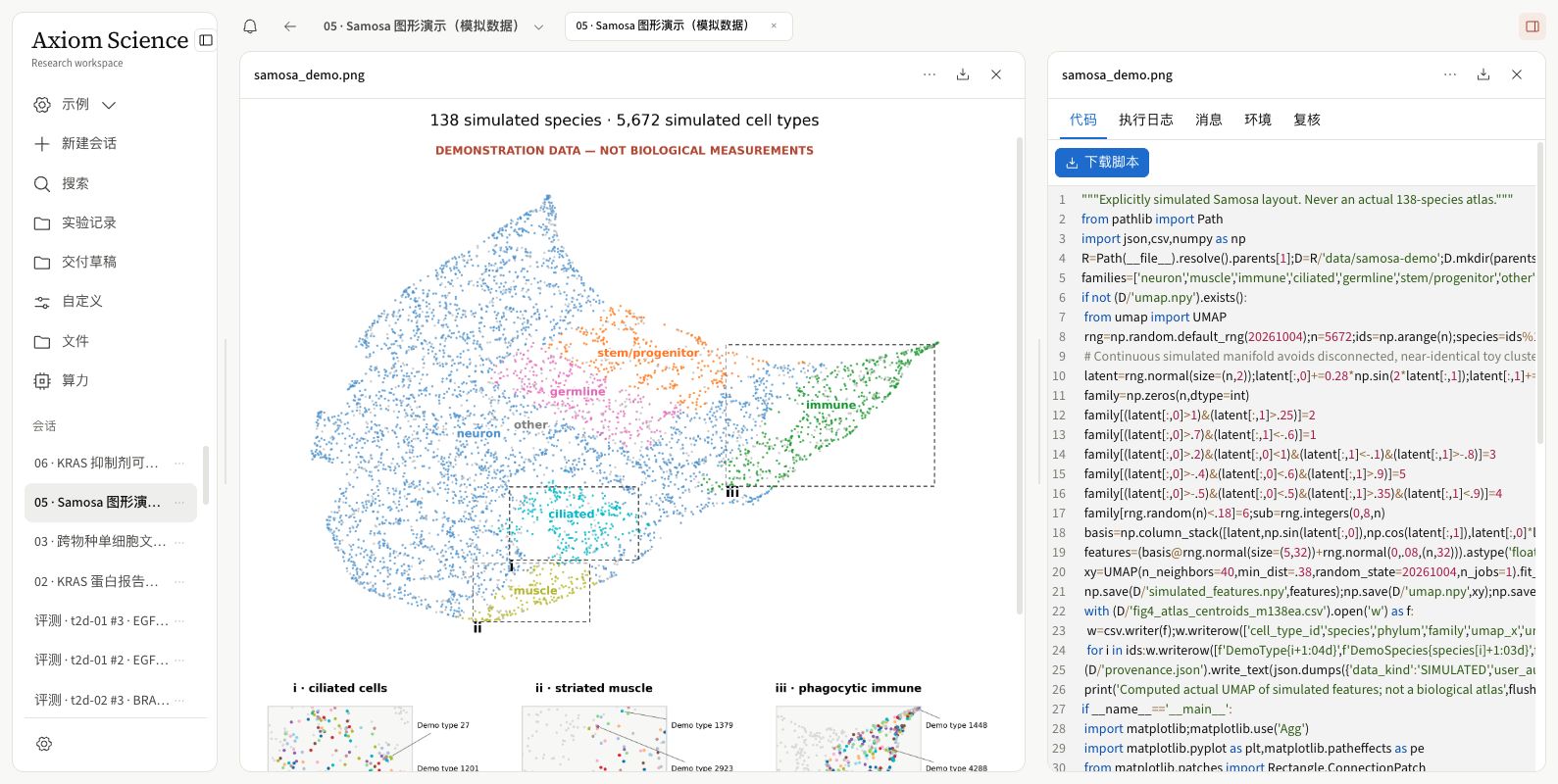Toggle the right side panel button
Screen dimensions: 1558x784
click(x=1532, y=26)
